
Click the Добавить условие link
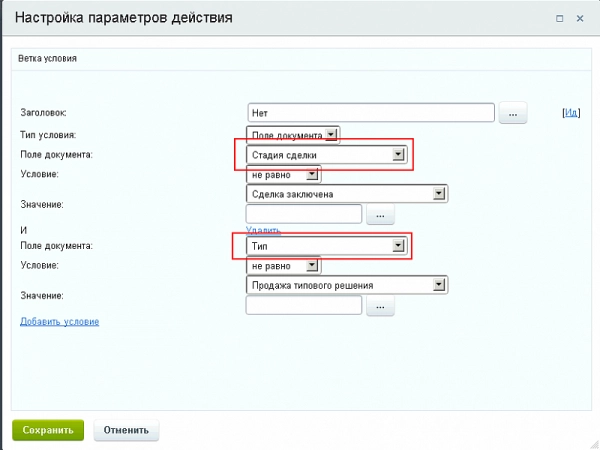[x=59, y=321]
